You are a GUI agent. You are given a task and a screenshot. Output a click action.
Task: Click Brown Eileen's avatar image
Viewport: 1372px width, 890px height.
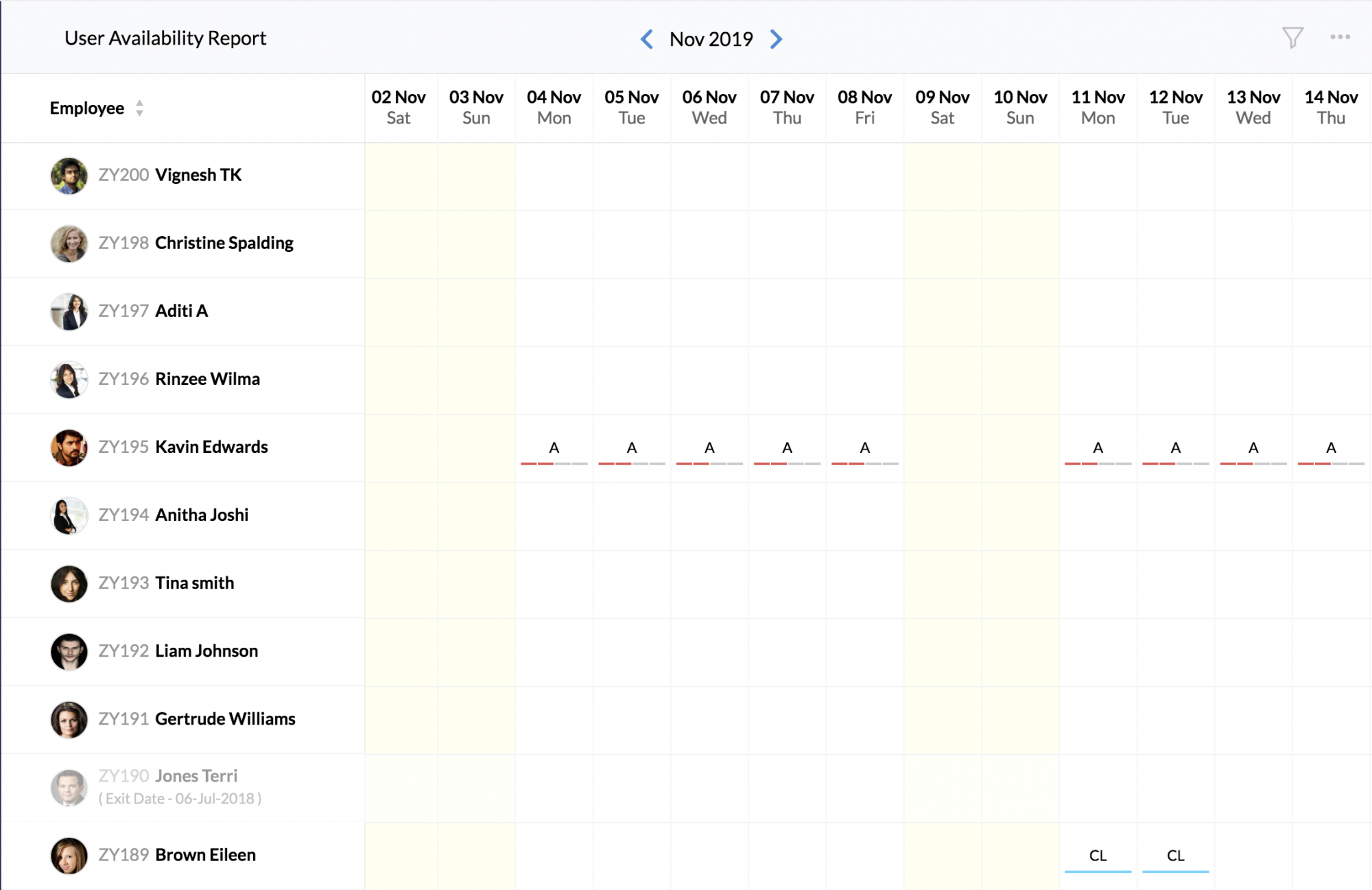pyautogui.click(x=69, y=856)
